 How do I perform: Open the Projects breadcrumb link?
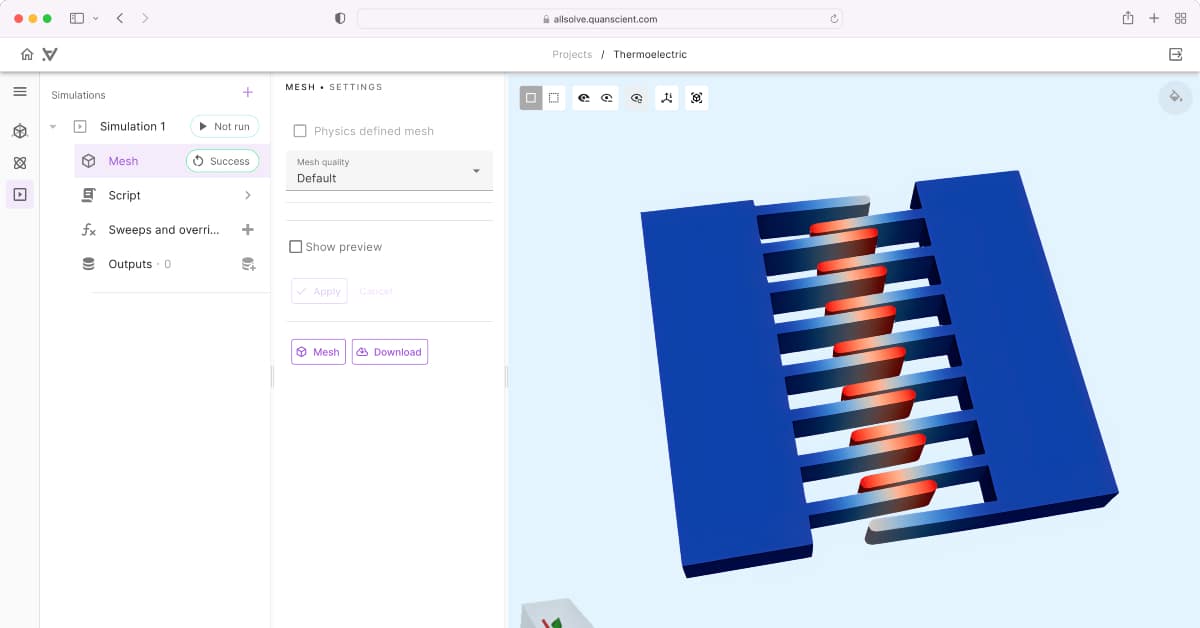point(572,55)
